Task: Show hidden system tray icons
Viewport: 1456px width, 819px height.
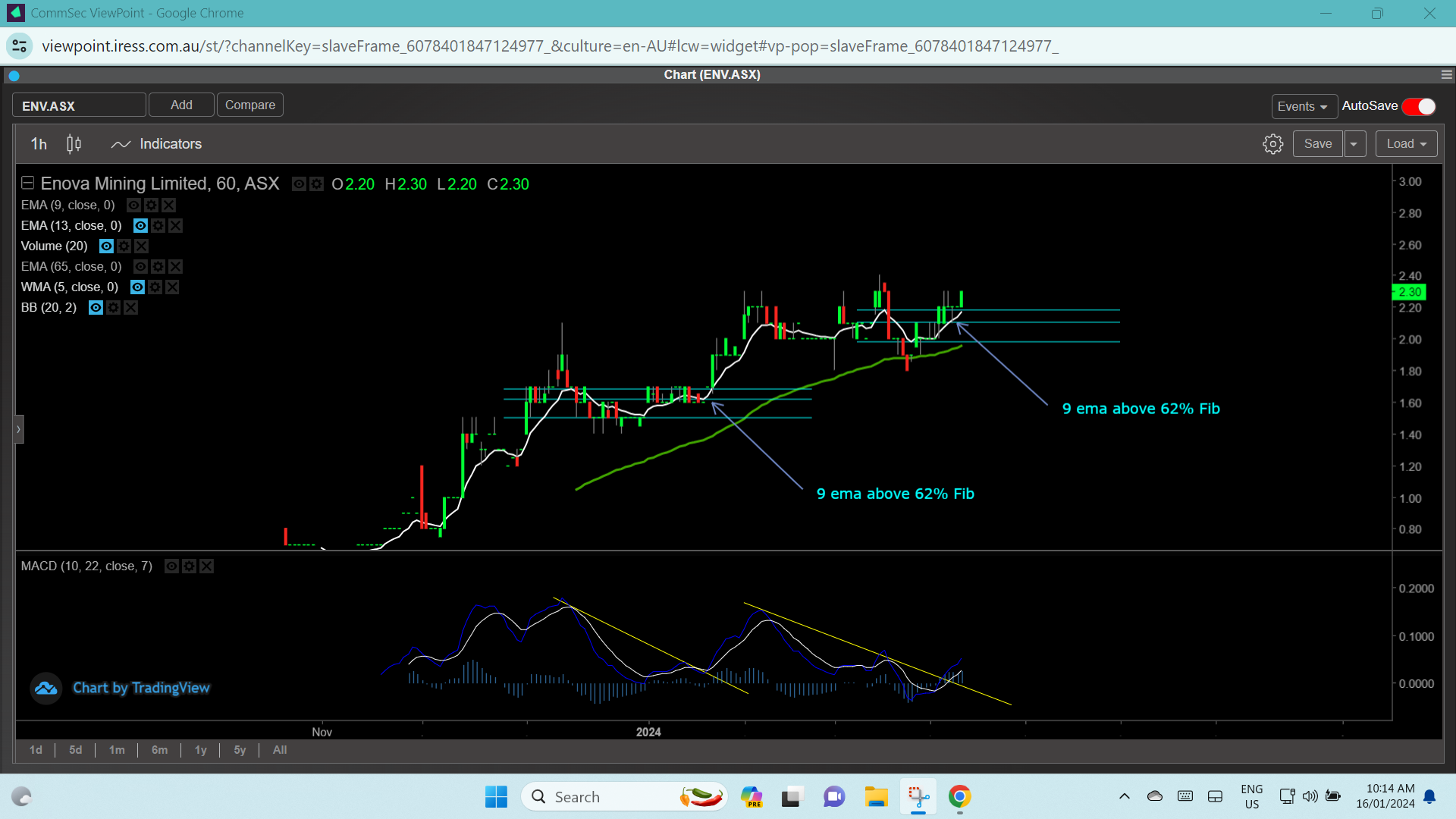Action: pos(1125,796)
